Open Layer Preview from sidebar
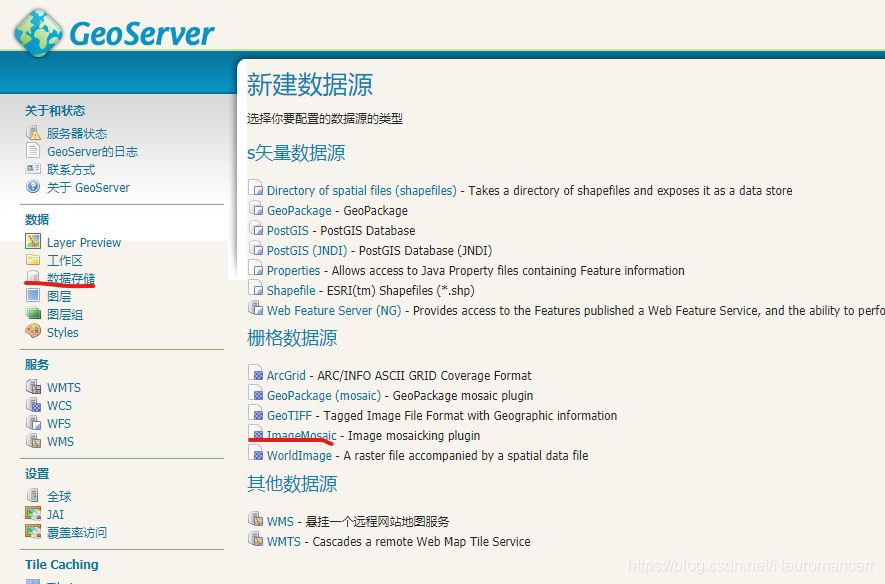This screenshot has width=885, height=584. coord(84,243)
